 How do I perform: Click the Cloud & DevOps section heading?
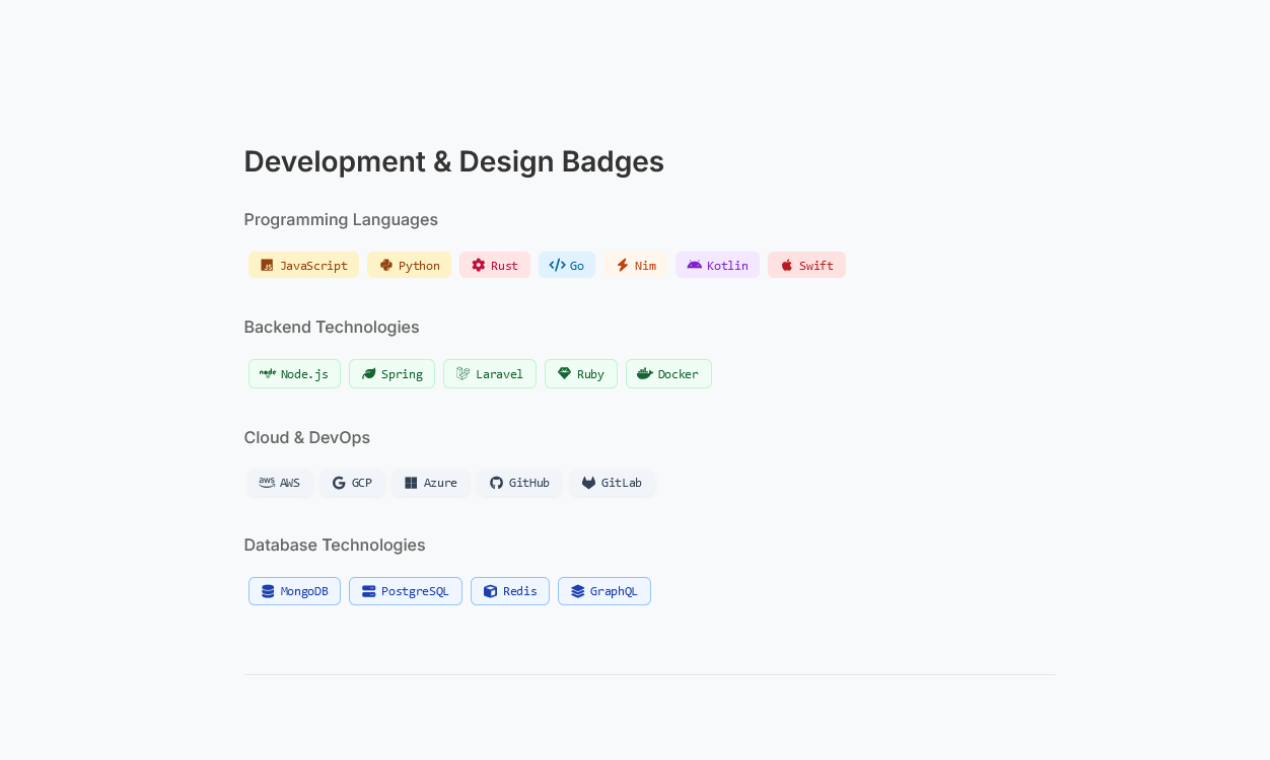(x=307, y=437)
